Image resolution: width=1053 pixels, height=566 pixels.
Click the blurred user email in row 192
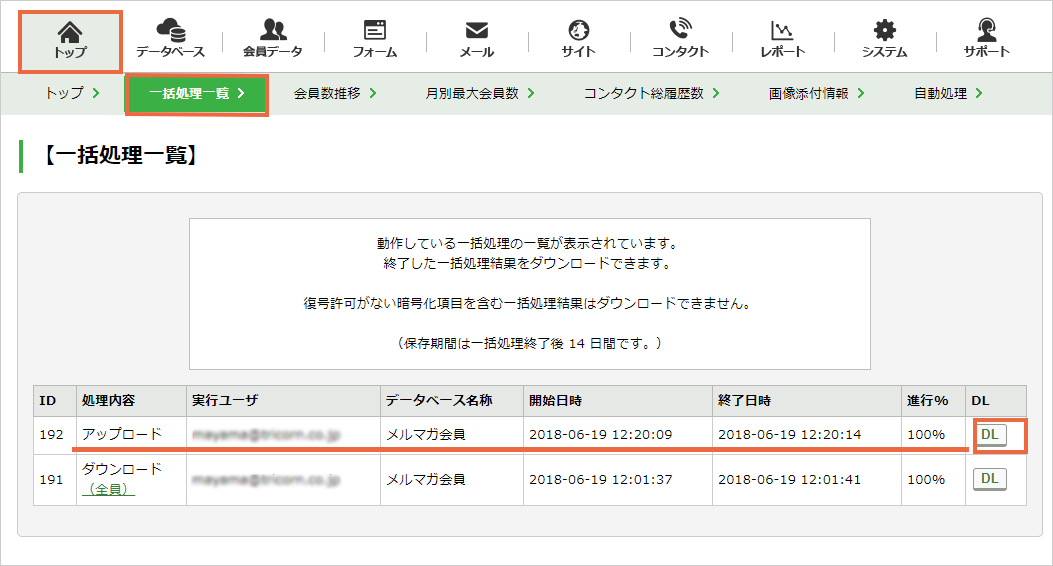tap(266, 435)
